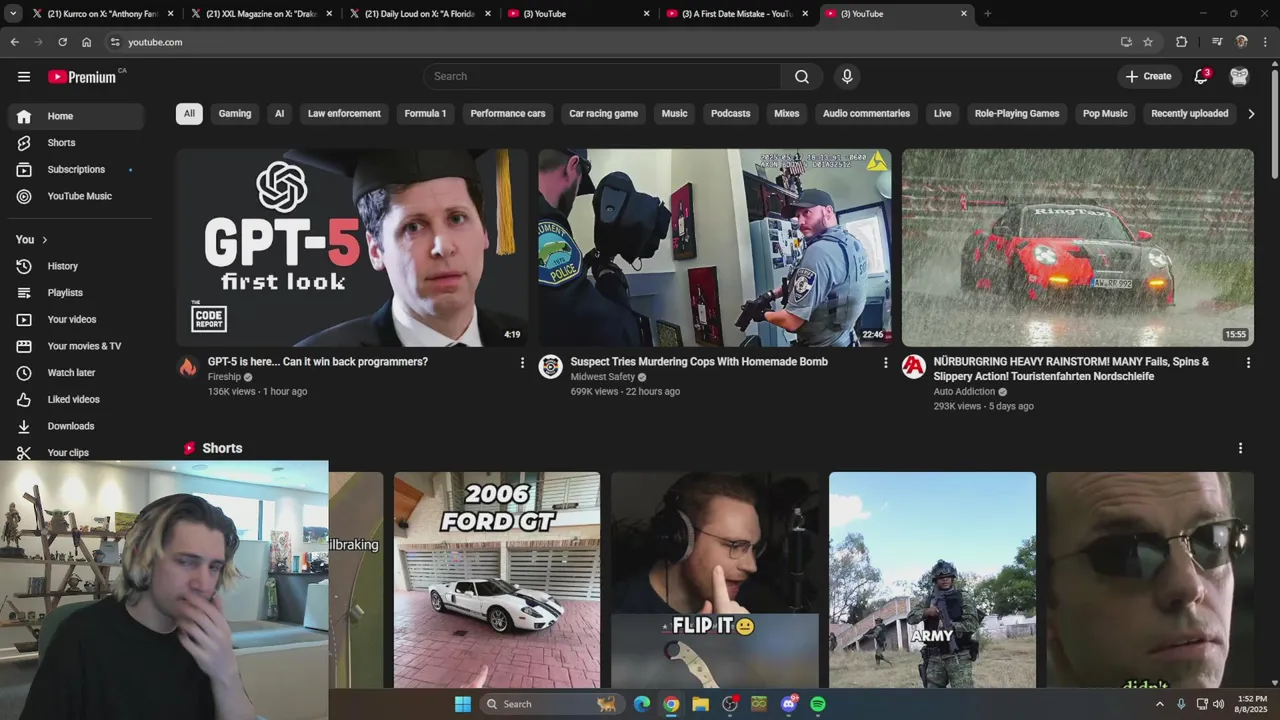Select the Podcasts filter chip
Viewport: 1280px width, 720px height.
coord(730,114)
